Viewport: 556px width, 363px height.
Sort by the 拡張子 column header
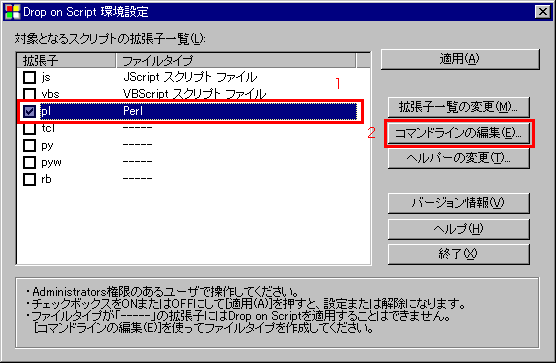click(66, 61)
